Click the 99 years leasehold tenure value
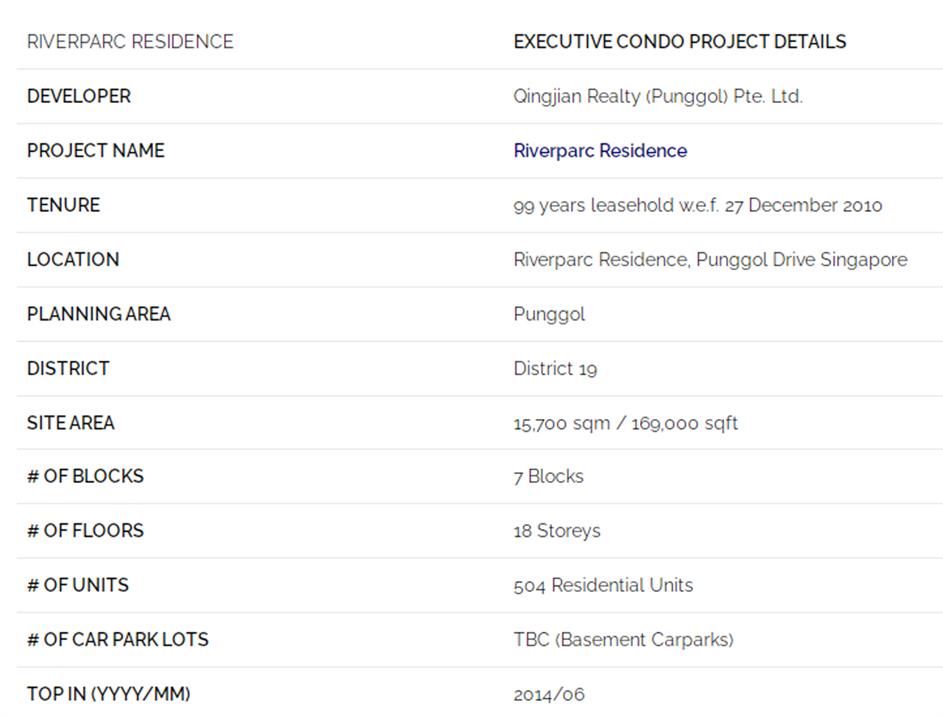Viewport: 943px width, 717px height. point(698,205)
